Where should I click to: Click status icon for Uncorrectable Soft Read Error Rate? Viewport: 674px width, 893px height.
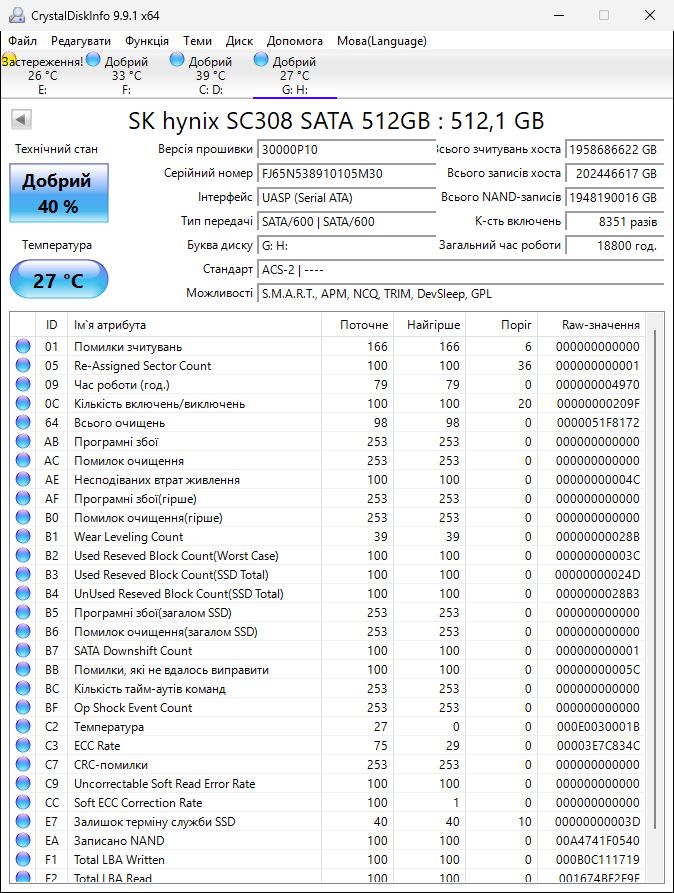pyautogui.click(x=23, y=783)
